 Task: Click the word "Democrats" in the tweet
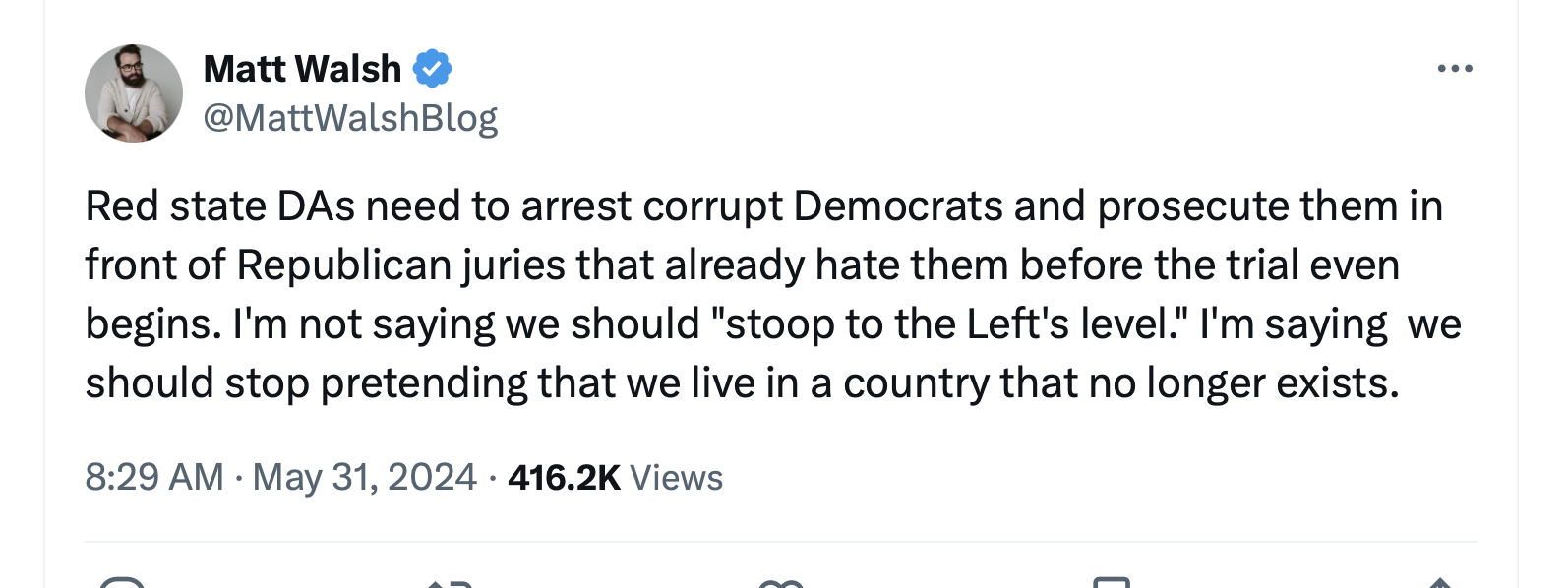[x=898, y=206]
